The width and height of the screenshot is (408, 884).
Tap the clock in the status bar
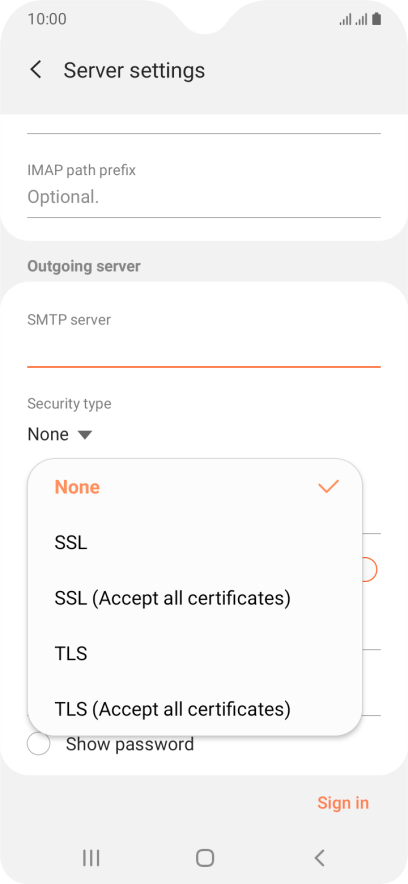point(47,19)
